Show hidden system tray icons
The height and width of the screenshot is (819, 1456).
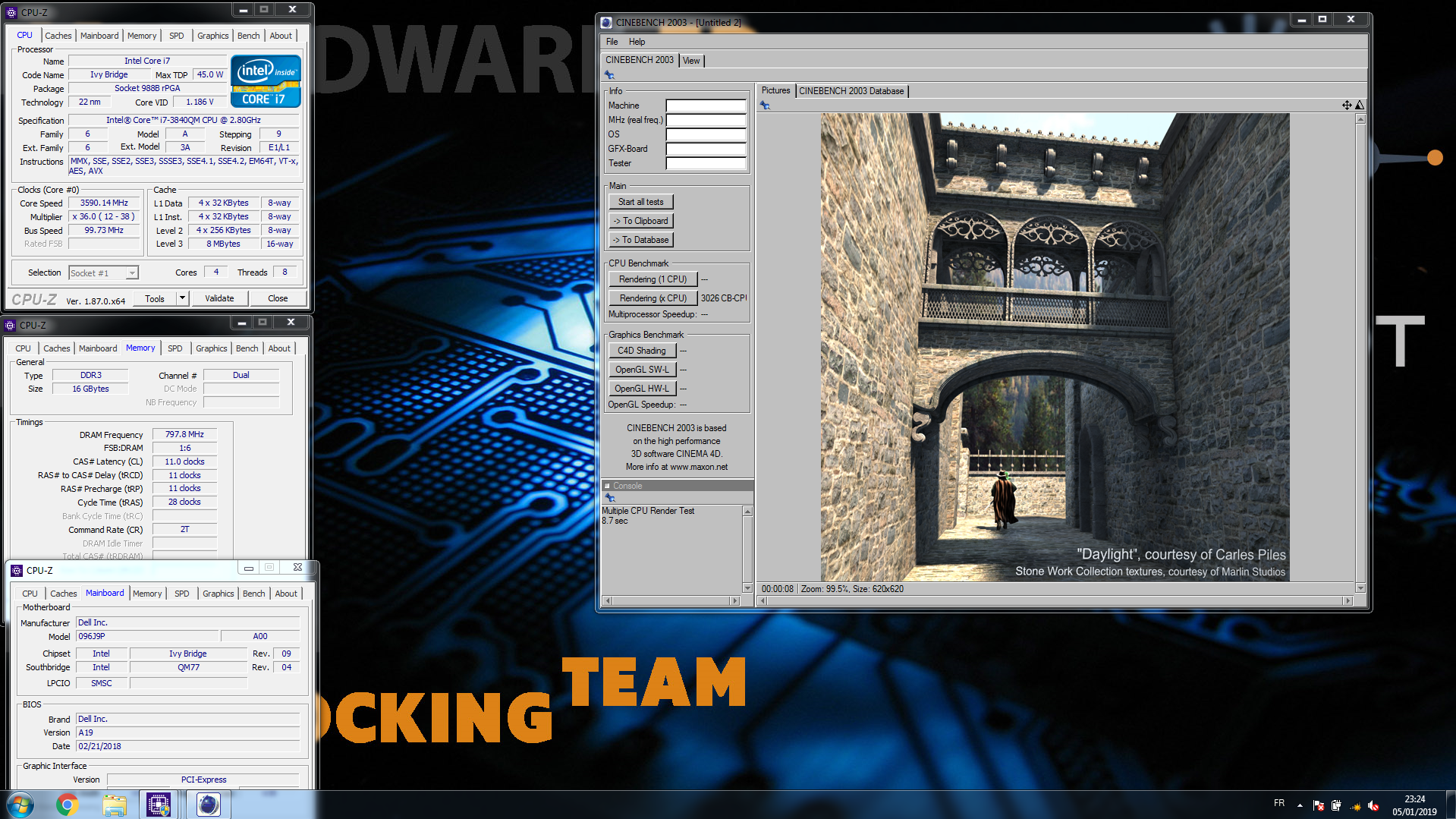pyautogui.click(x=1300, y=805)
